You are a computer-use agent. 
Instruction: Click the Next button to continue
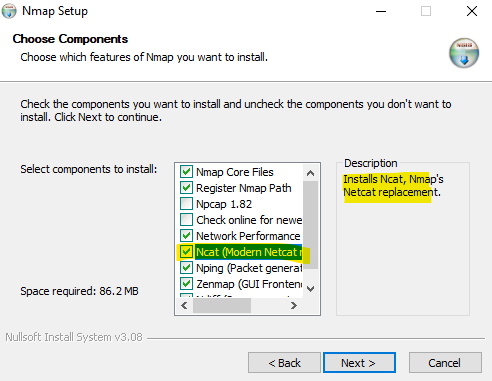coord(359,363)
